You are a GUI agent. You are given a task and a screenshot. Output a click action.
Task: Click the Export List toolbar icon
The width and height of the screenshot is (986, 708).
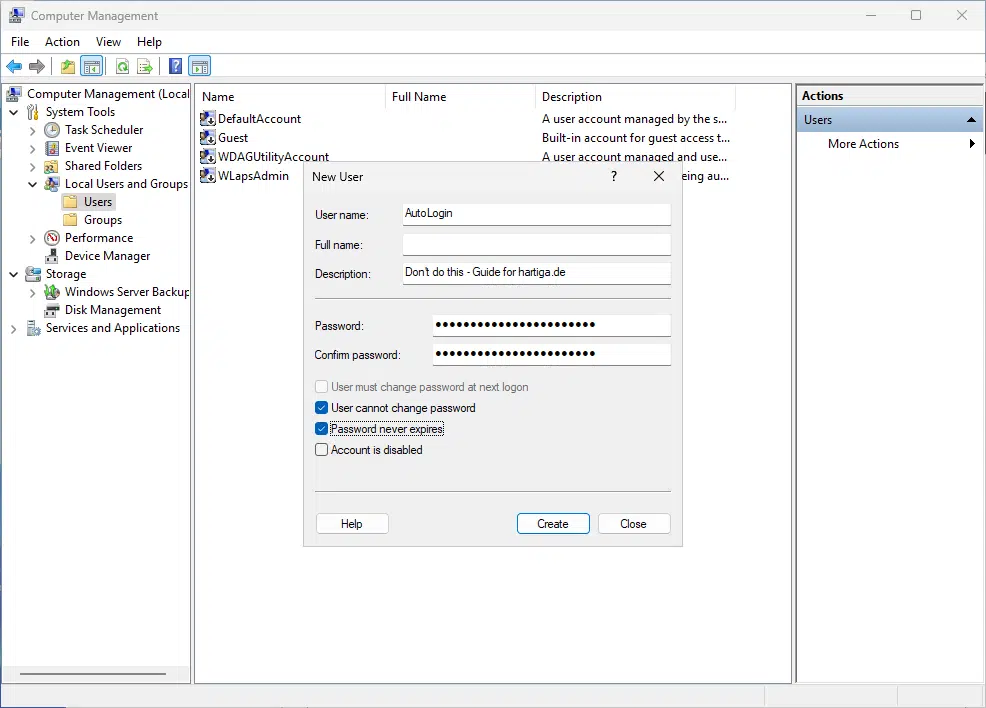(x=146, y=66)
